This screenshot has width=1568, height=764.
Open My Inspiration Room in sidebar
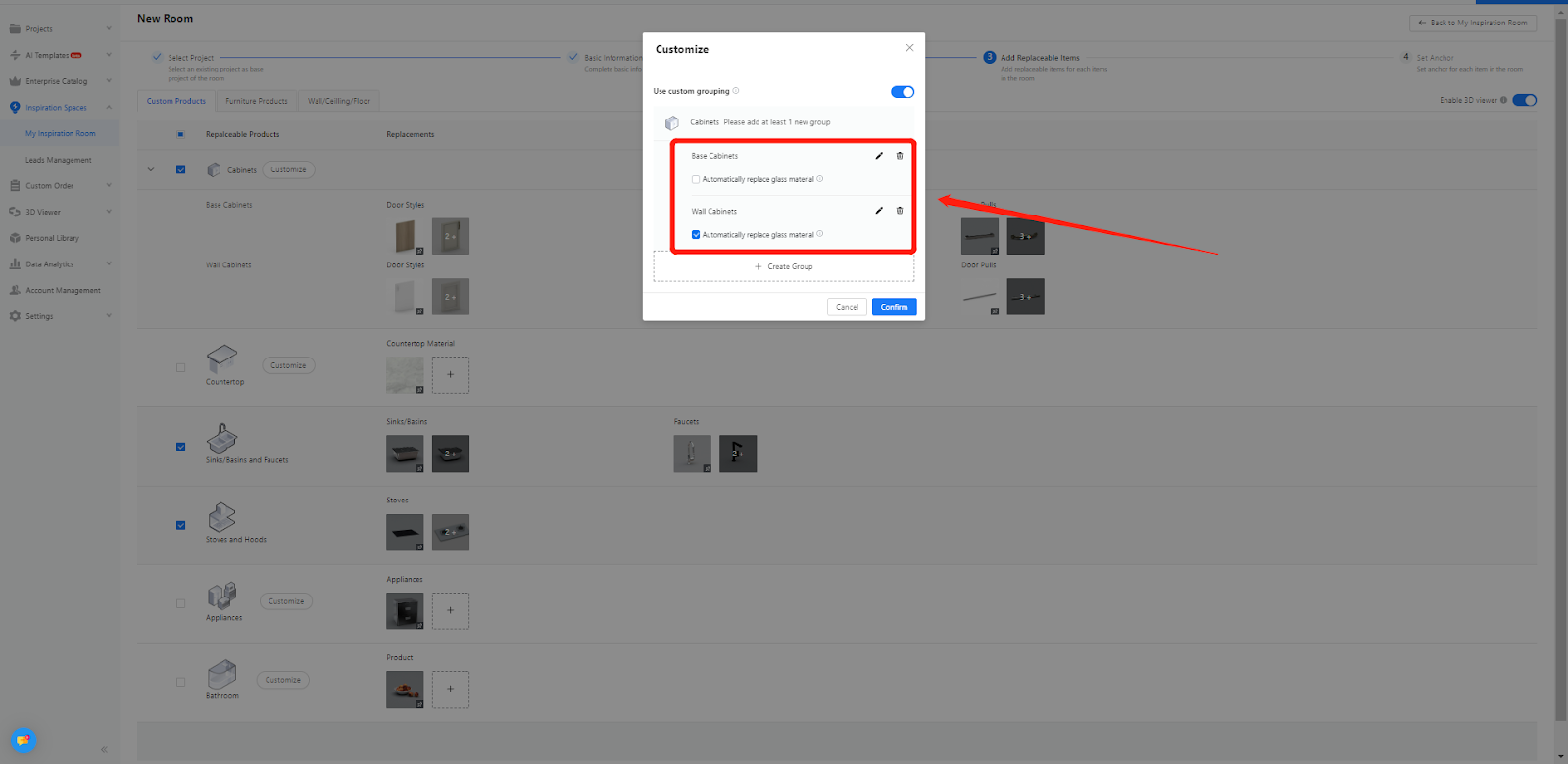click(61, 134)
